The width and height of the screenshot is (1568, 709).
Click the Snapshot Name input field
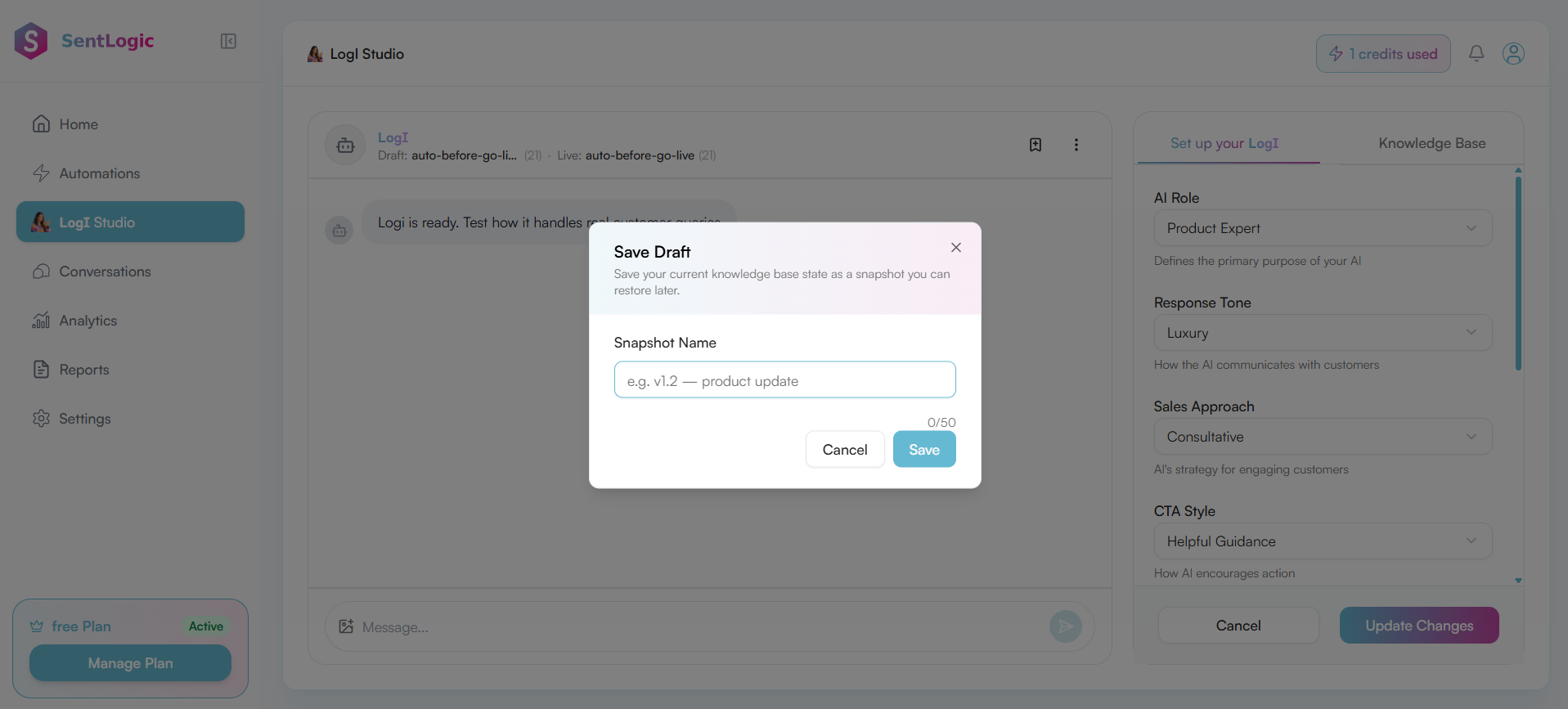click(x=784, y=380)
